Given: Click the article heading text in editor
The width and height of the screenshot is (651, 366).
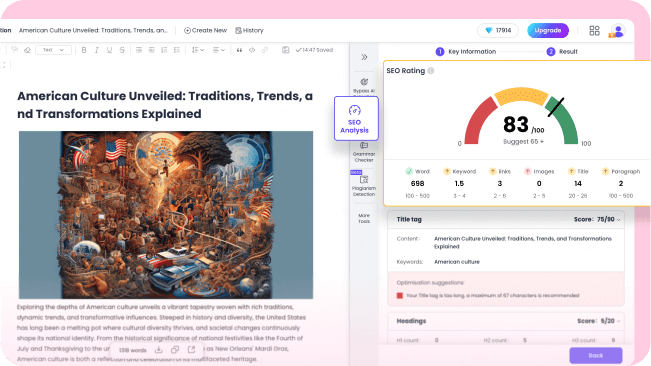Looking at the screenshot, I should click(x=165, y=105).
